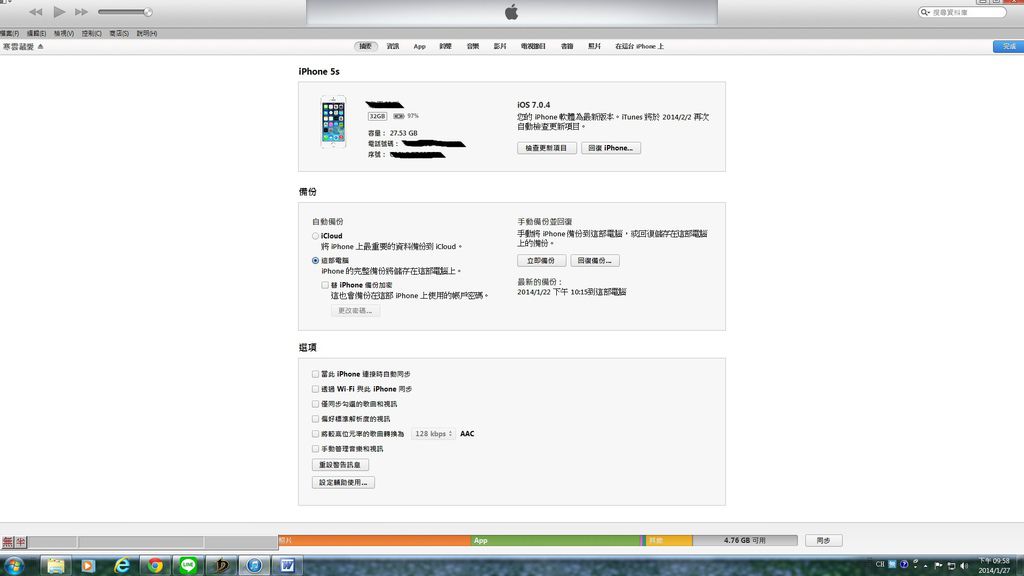Click the blue 完成 done button
This screenshot has width=1024, height=576.
[x=1008, y=46]
